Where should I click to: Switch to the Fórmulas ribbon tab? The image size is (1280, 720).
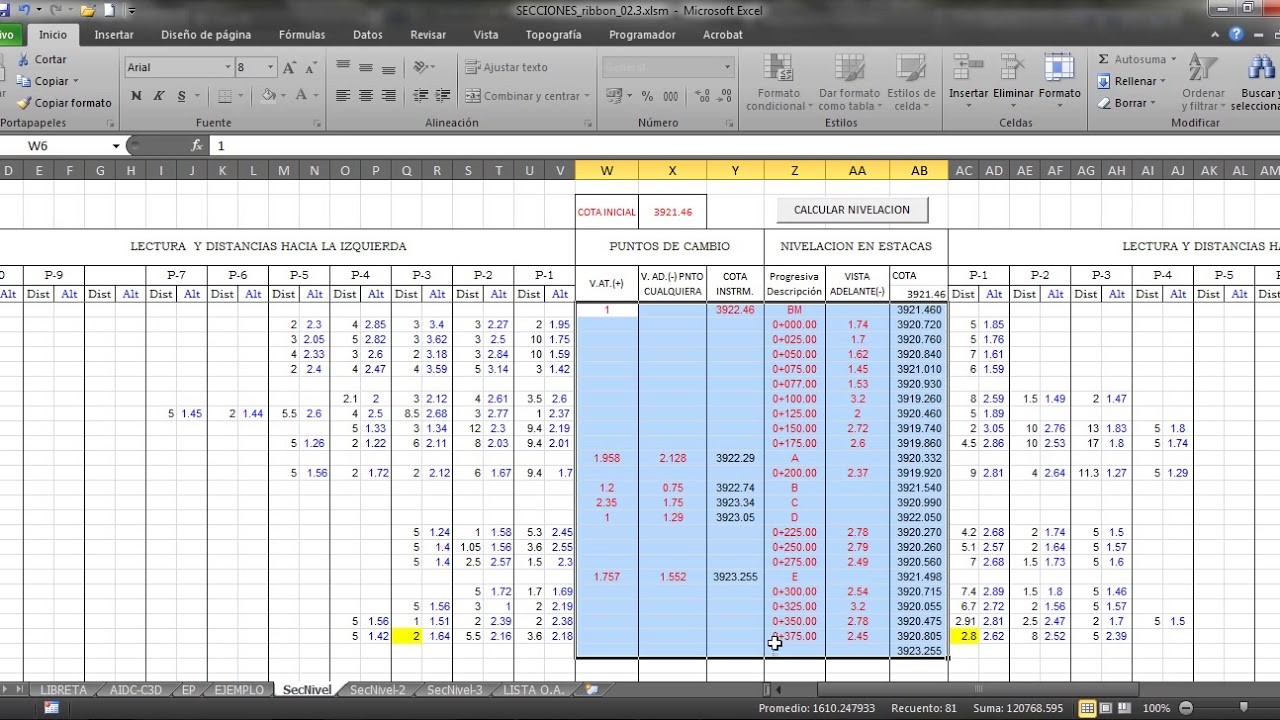pos(302,34)
